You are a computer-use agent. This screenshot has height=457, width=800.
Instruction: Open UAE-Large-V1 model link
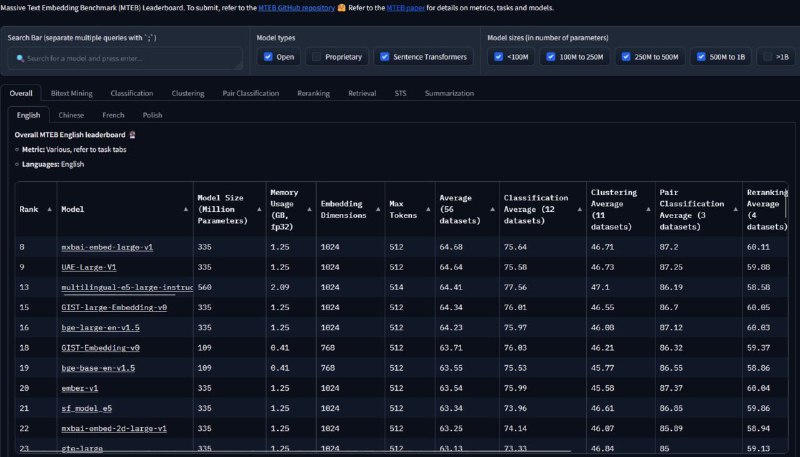[x=89, y=267]
